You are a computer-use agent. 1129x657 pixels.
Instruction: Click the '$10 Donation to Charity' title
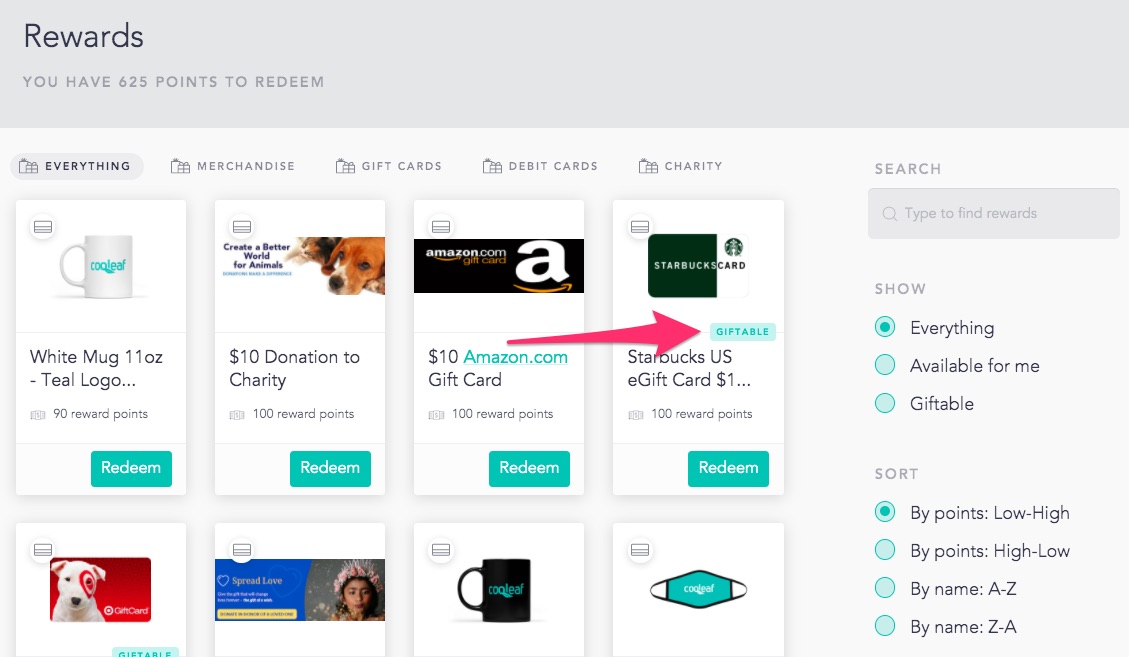(x=294, y=368)
